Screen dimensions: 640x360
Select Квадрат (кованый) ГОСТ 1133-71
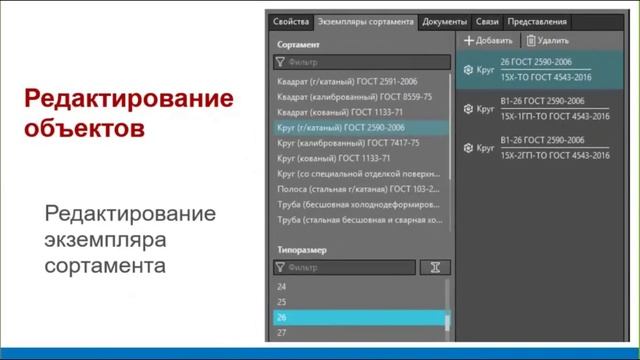tap(361, 112)
